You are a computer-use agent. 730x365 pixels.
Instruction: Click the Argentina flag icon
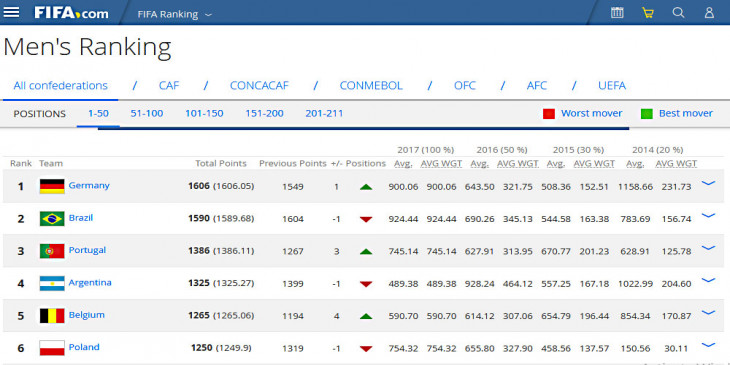pos(52,284)
